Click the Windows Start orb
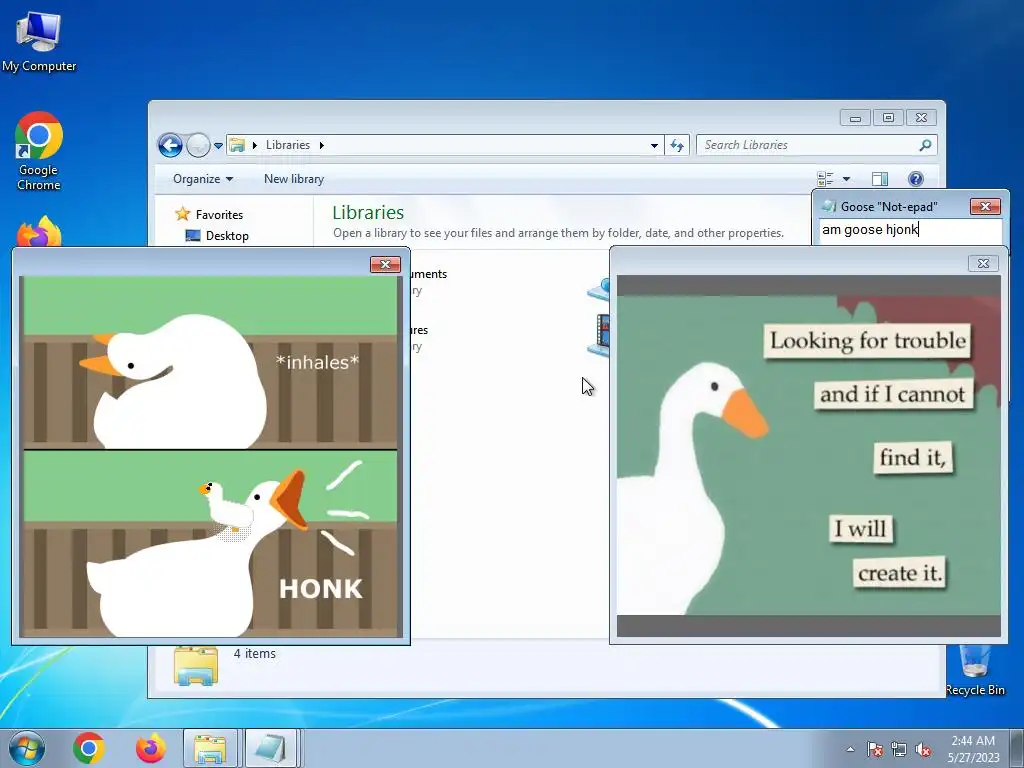Screen dimensions: 1024x768 pyautogui.click(x=27, y=748)
